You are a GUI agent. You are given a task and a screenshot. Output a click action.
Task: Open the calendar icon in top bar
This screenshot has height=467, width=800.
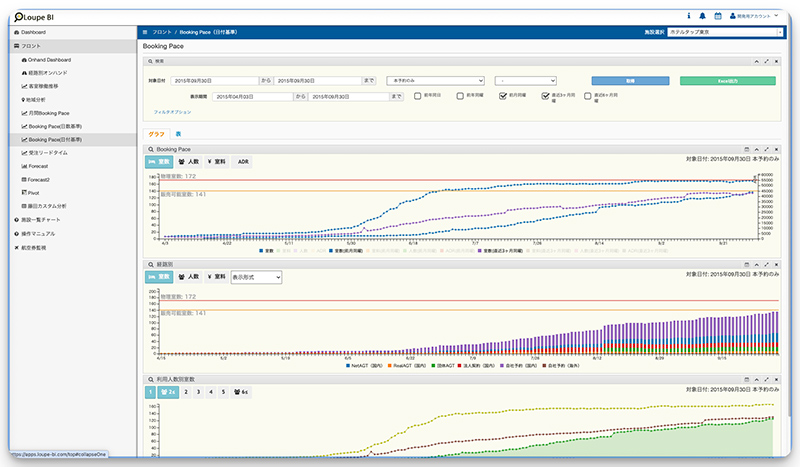pos(718,16)
